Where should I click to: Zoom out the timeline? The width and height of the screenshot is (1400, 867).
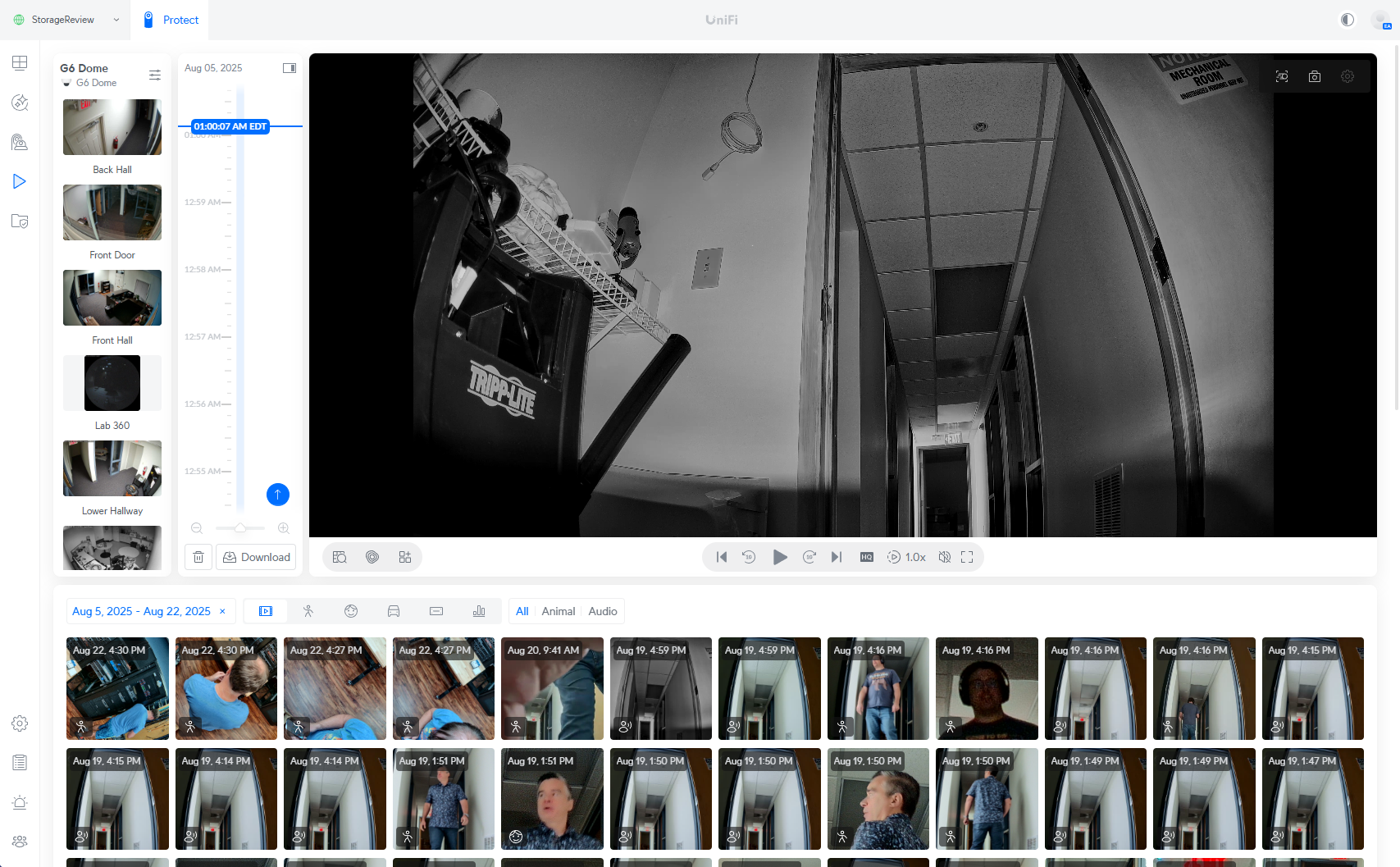pyautogui.click(x=197, y=528)
